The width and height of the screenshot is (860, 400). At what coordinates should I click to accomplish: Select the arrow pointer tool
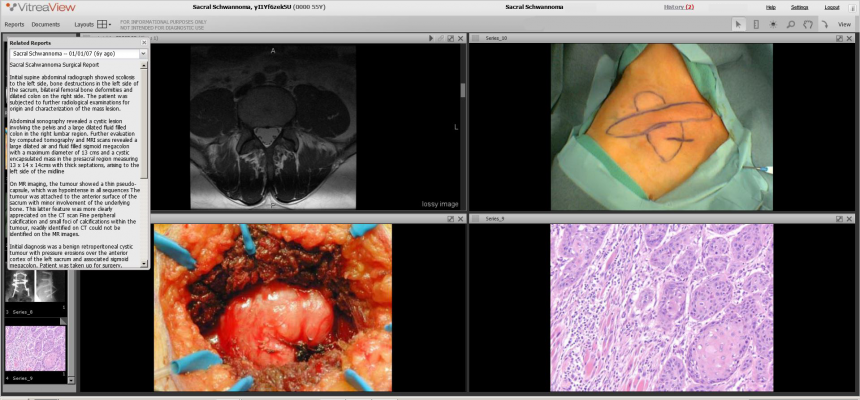[x=739, y=24]
